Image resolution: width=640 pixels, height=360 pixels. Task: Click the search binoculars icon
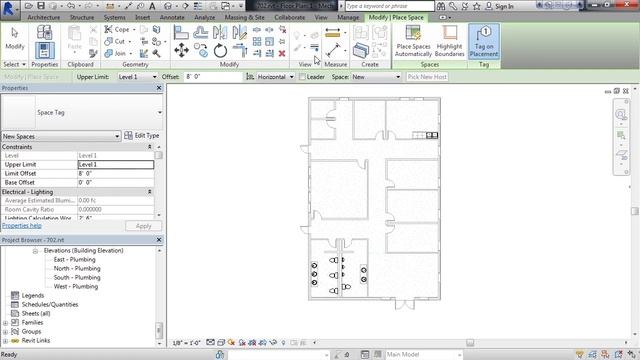(441, 6)
